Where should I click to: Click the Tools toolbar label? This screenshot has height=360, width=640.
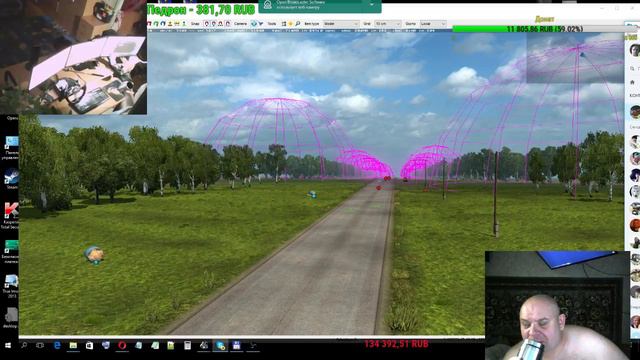click(x=271, y=24)
